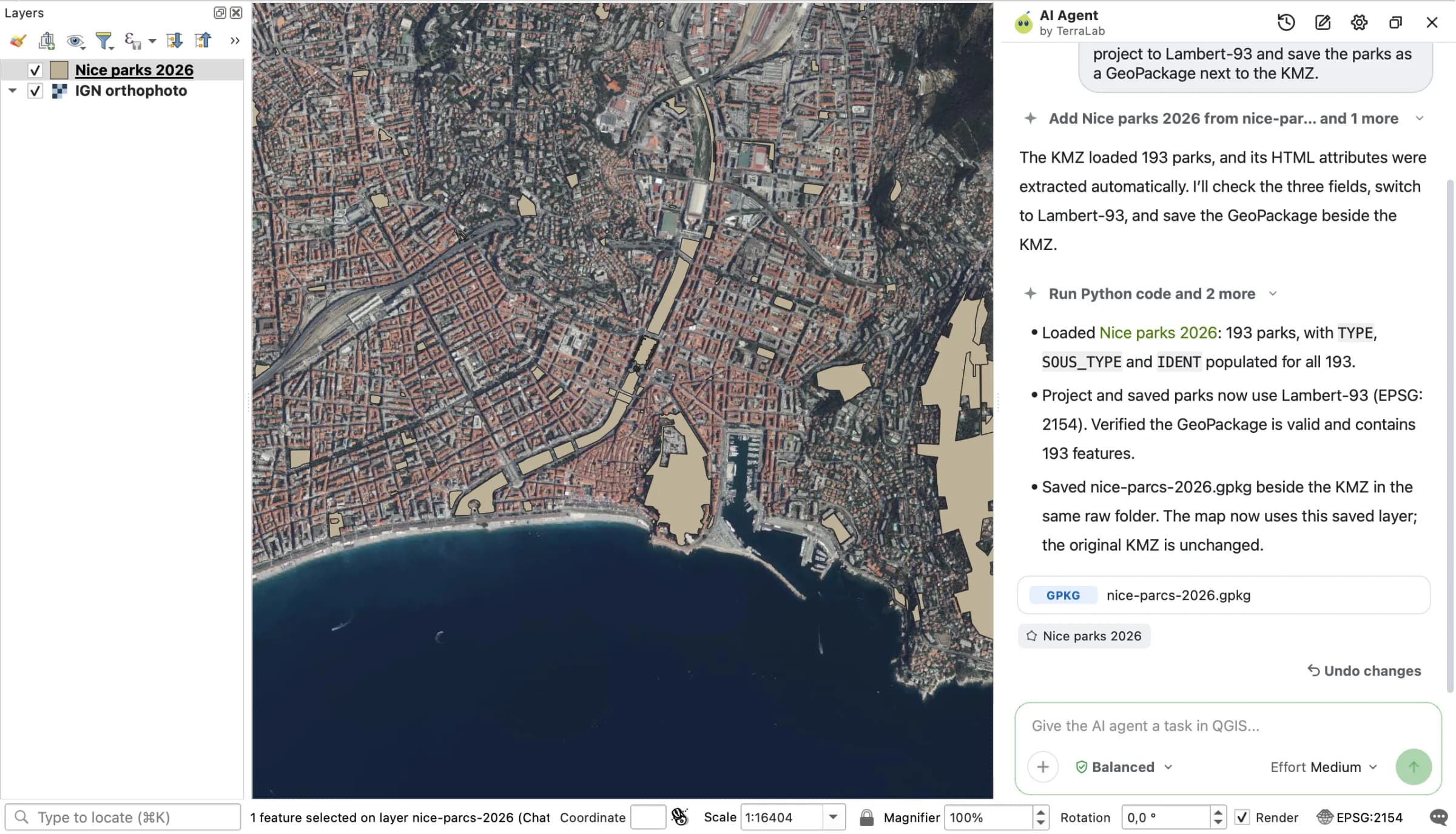Open the Balanced mode dropdown
This screenshot has width=1456, height=834.
1124,767
